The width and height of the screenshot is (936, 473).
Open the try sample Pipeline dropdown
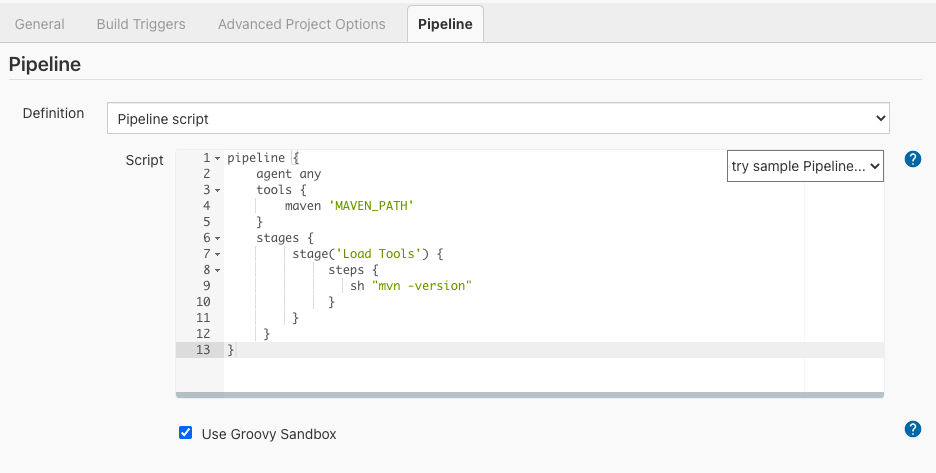[x=805, y=166]
